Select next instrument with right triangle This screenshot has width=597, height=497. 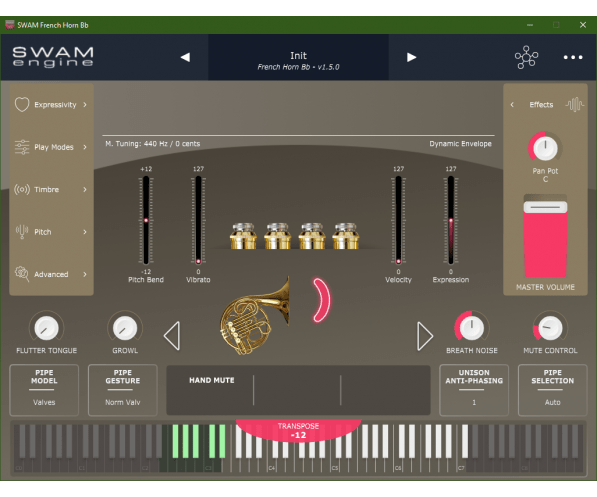click(x=425, y=336)
